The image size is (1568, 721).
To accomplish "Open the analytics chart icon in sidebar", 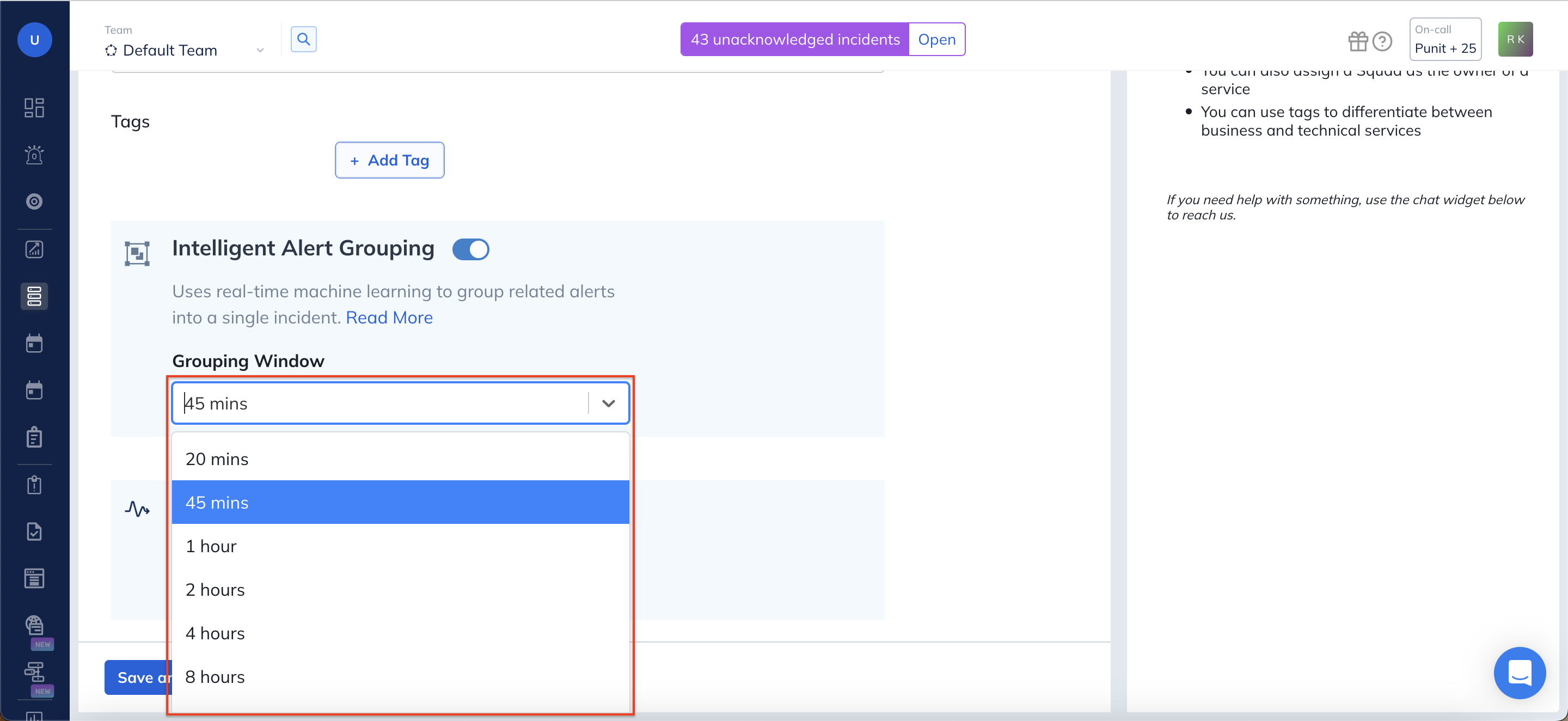I will coord(34,249).
